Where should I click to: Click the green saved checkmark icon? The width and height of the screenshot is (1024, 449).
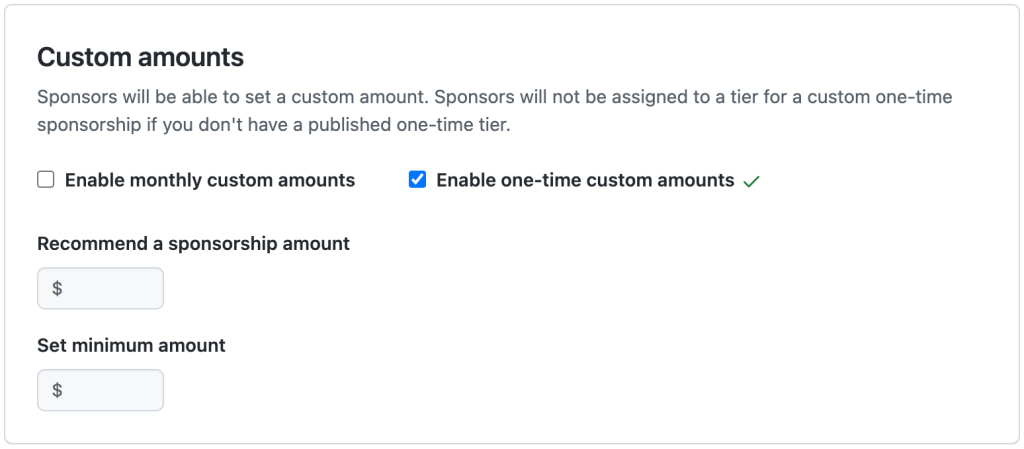click(752, 182)
